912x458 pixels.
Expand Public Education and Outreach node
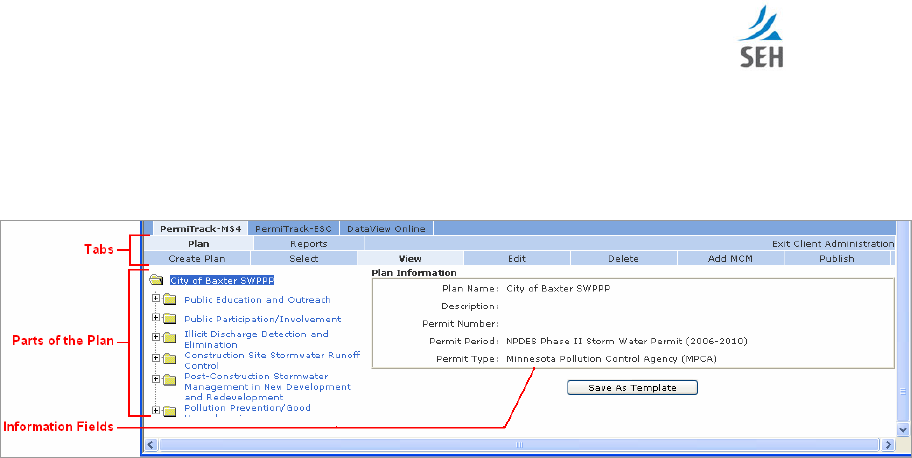(156, 298)
